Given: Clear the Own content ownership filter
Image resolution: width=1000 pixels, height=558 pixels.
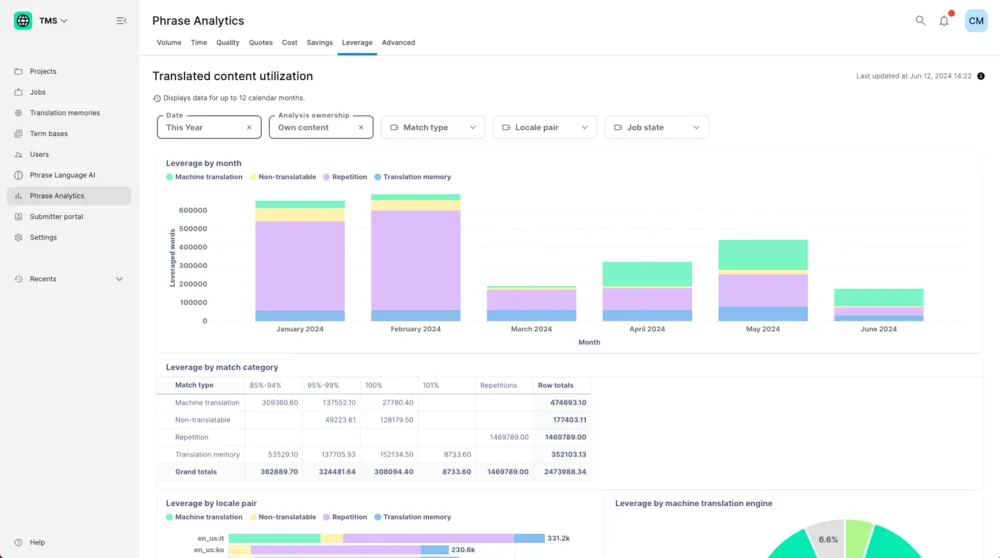Looking at the screenshot, I should pos(361,128).
